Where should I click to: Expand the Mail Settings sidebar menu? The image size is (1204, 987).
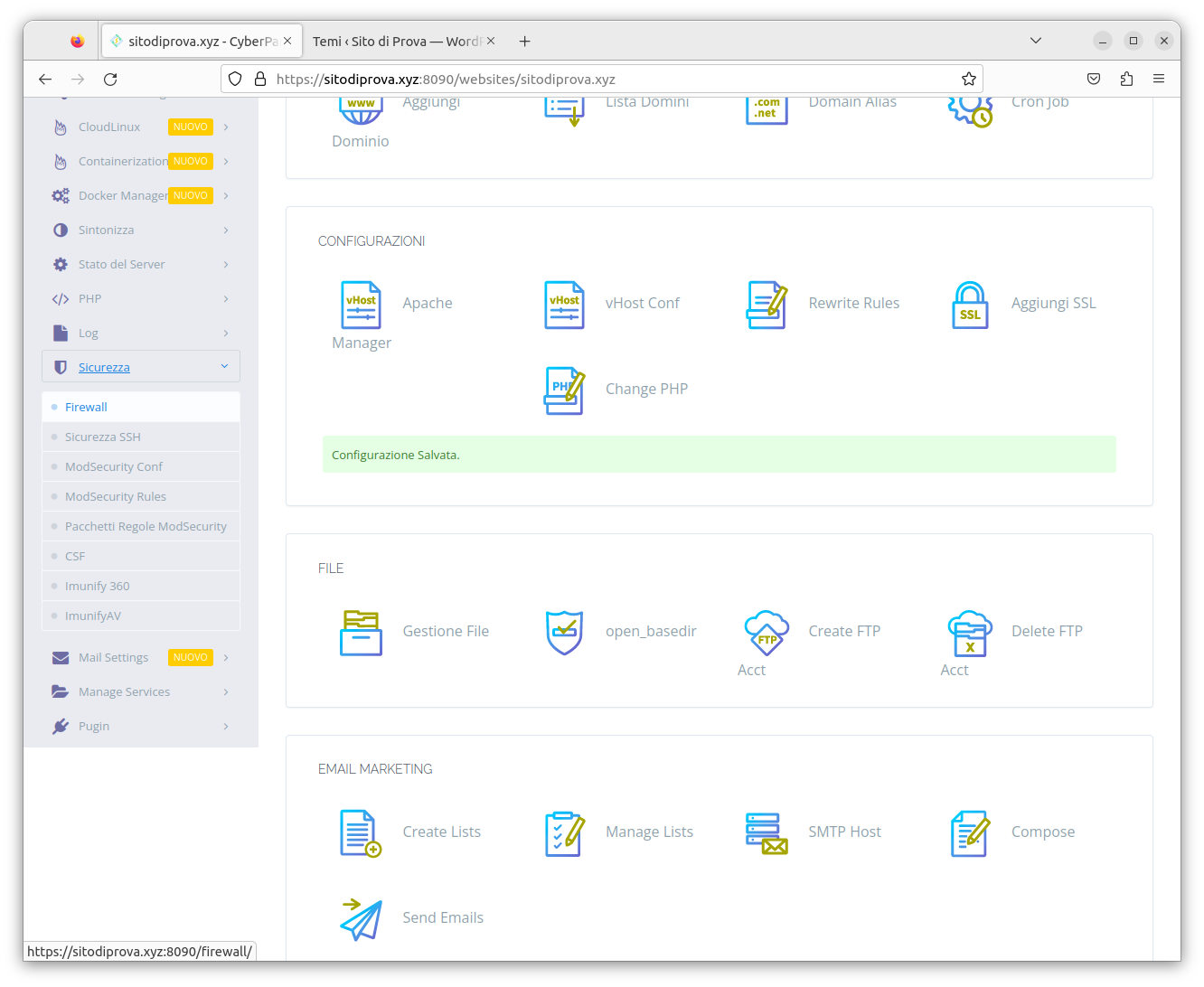pyautogui.click(x=141, y=658)
